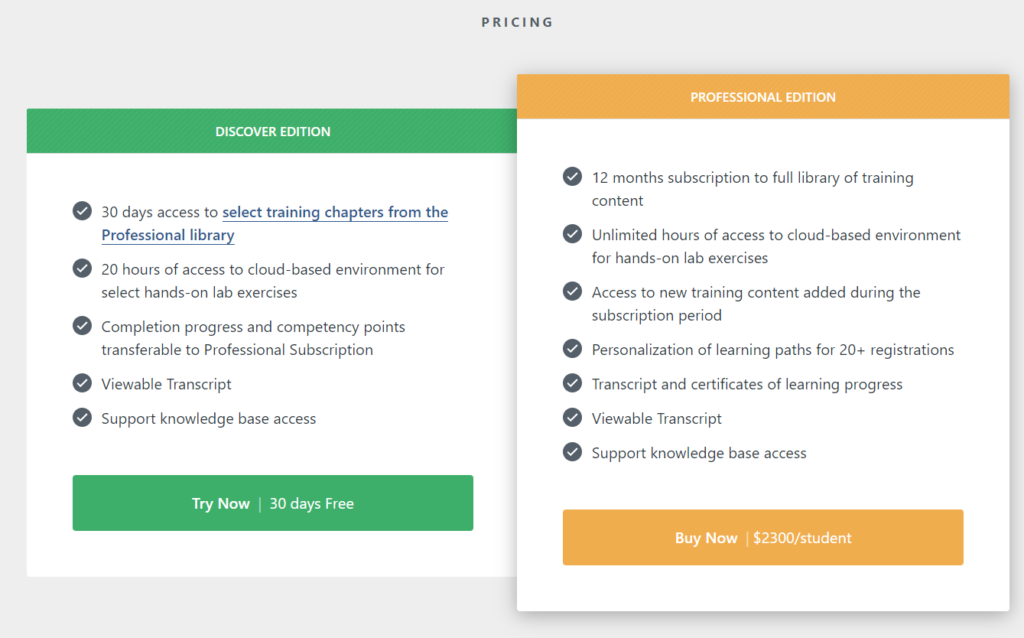Click the PRICING section heading

coord(517,22)
